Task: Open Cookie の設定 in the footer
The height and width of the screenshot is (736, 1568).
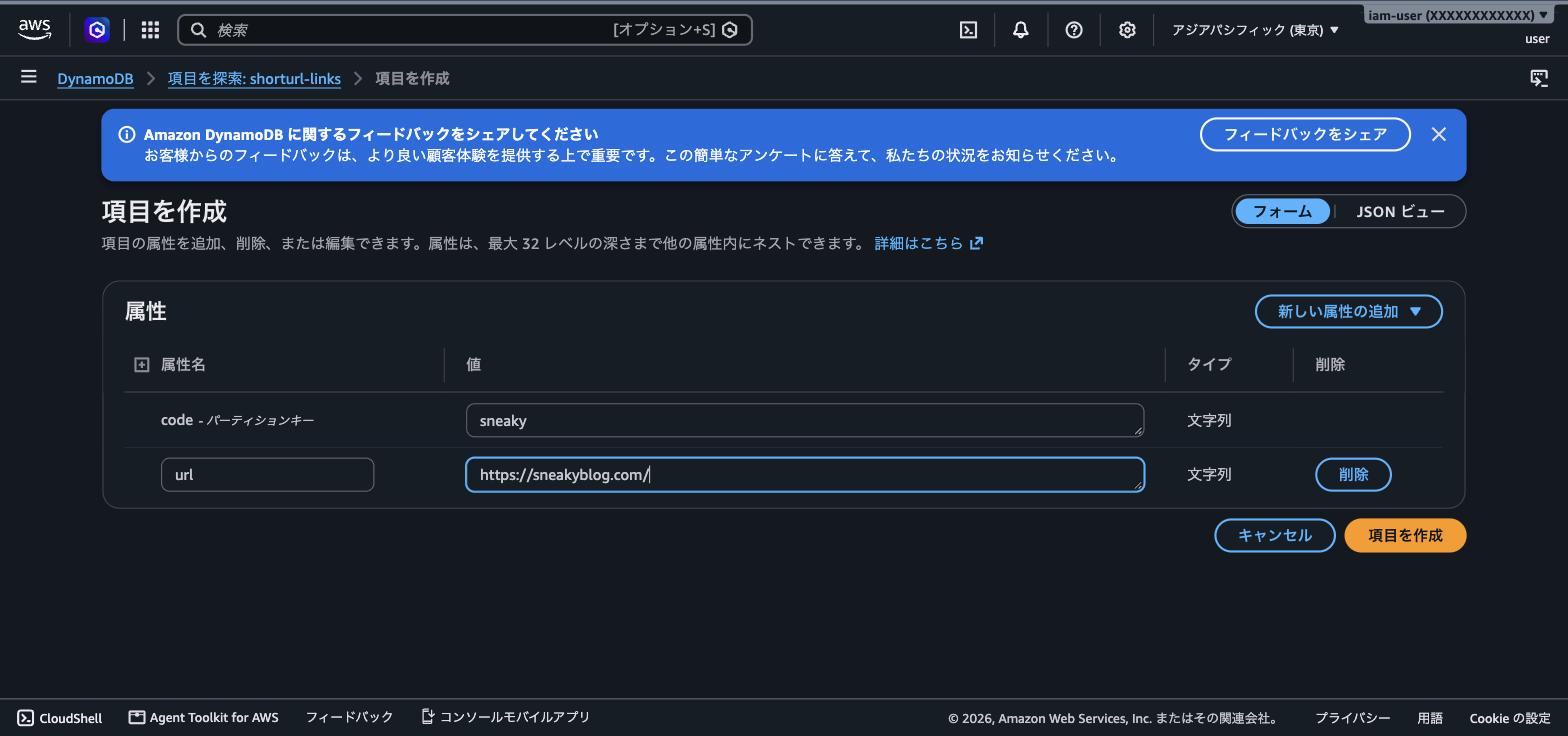Action: click(x=1509, y=718)
